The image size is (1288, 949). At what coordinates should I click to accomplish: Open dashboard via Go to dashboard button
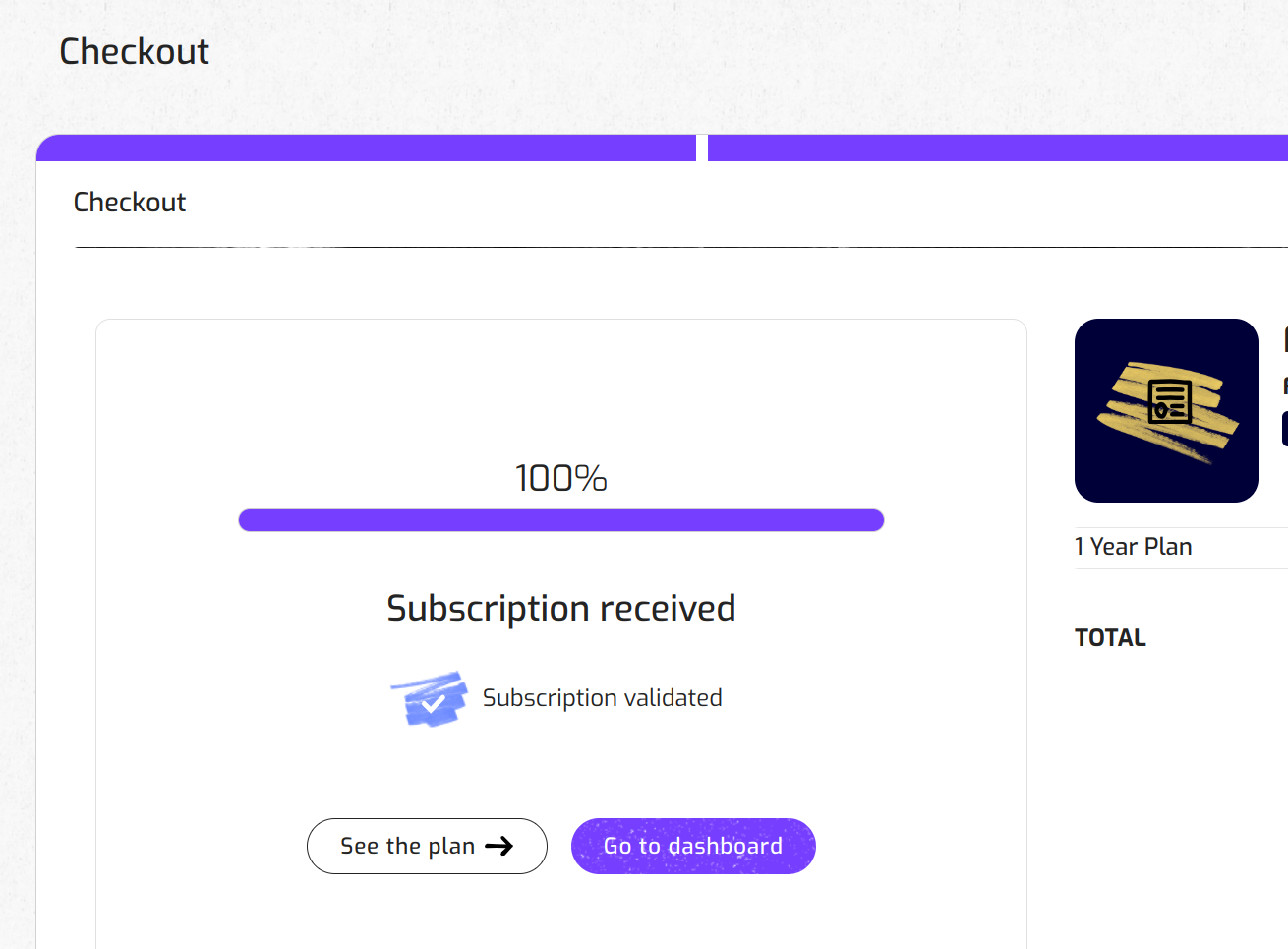[x=693, y=846]
